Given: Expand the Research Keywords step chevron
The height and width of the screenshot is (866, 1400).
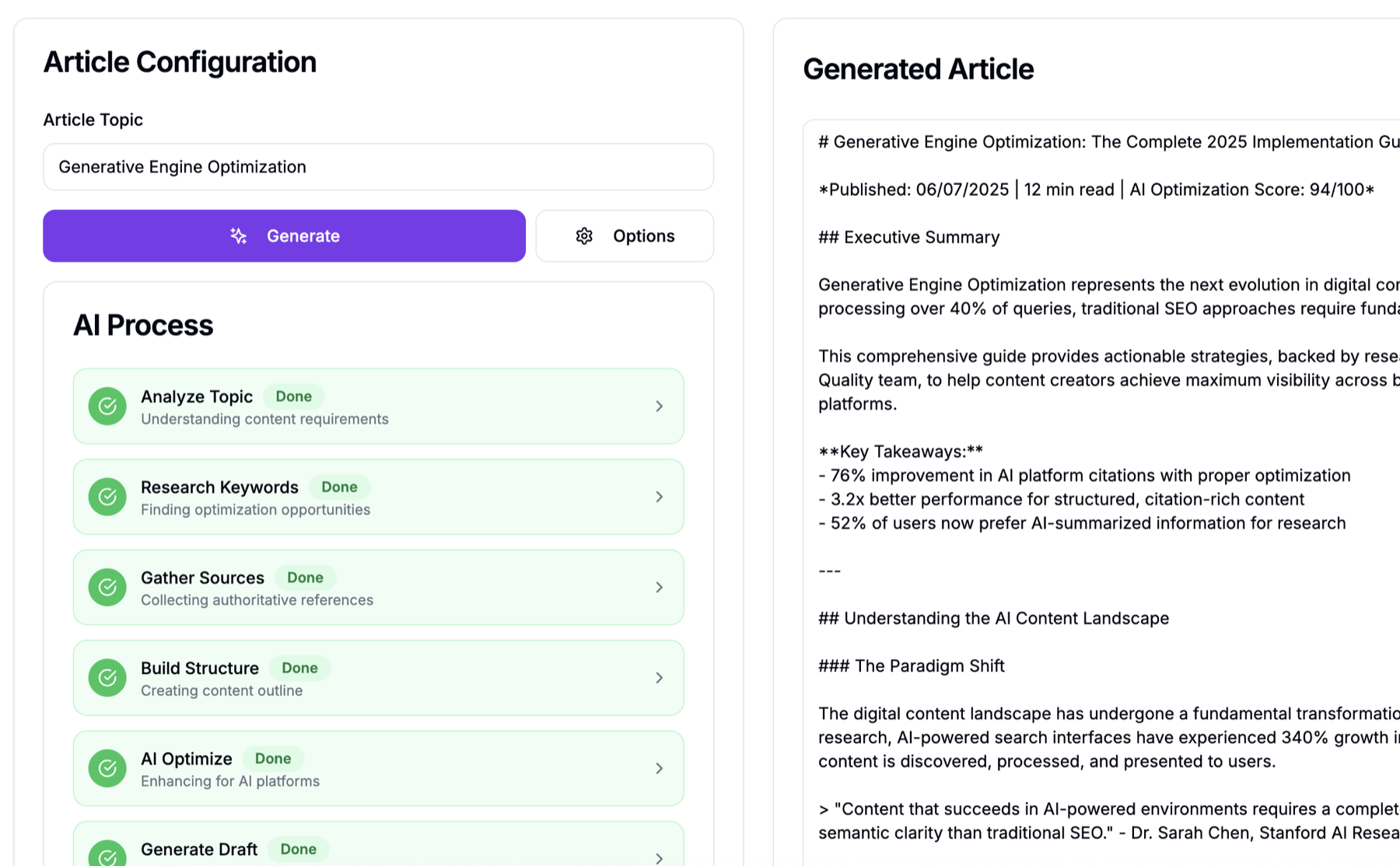Looking at the screenshot, I should coord(659,497).
